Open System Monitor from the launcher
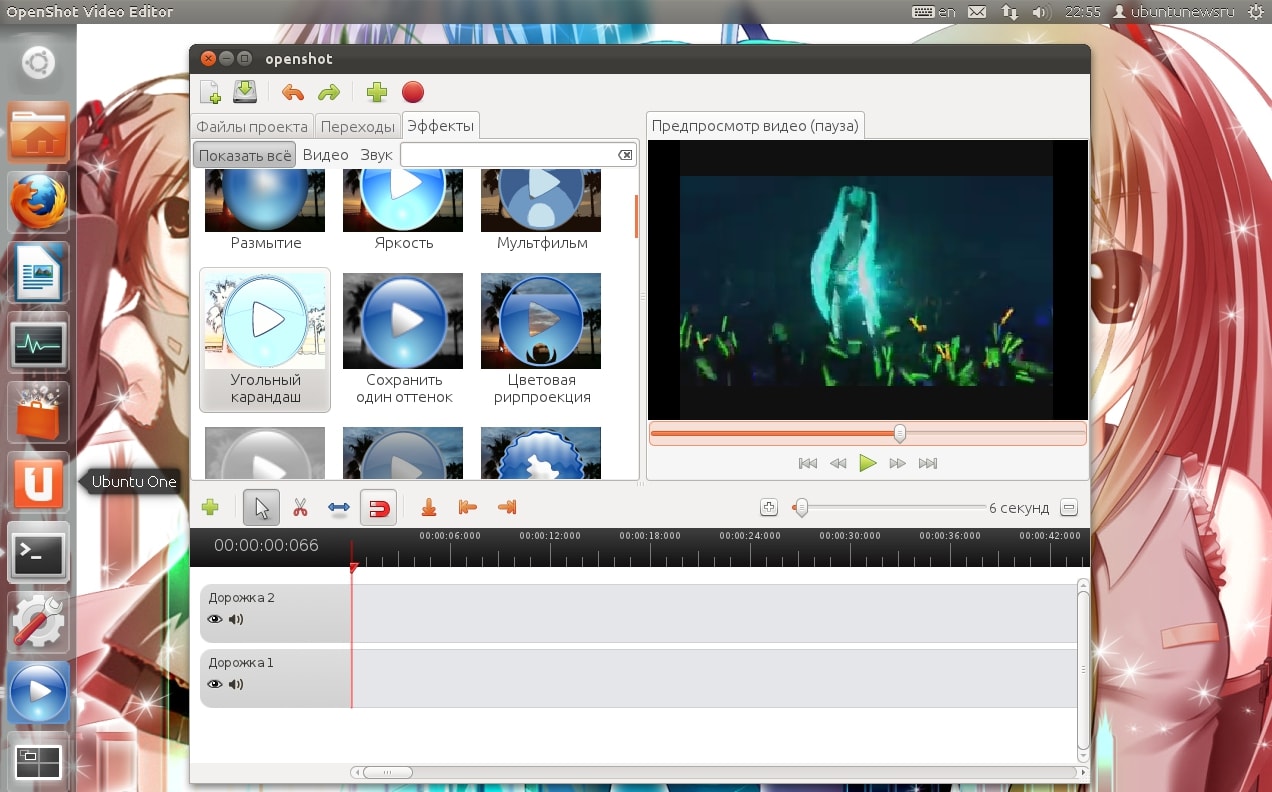This screenshot has height=792, width=1272. click(39, 343)
